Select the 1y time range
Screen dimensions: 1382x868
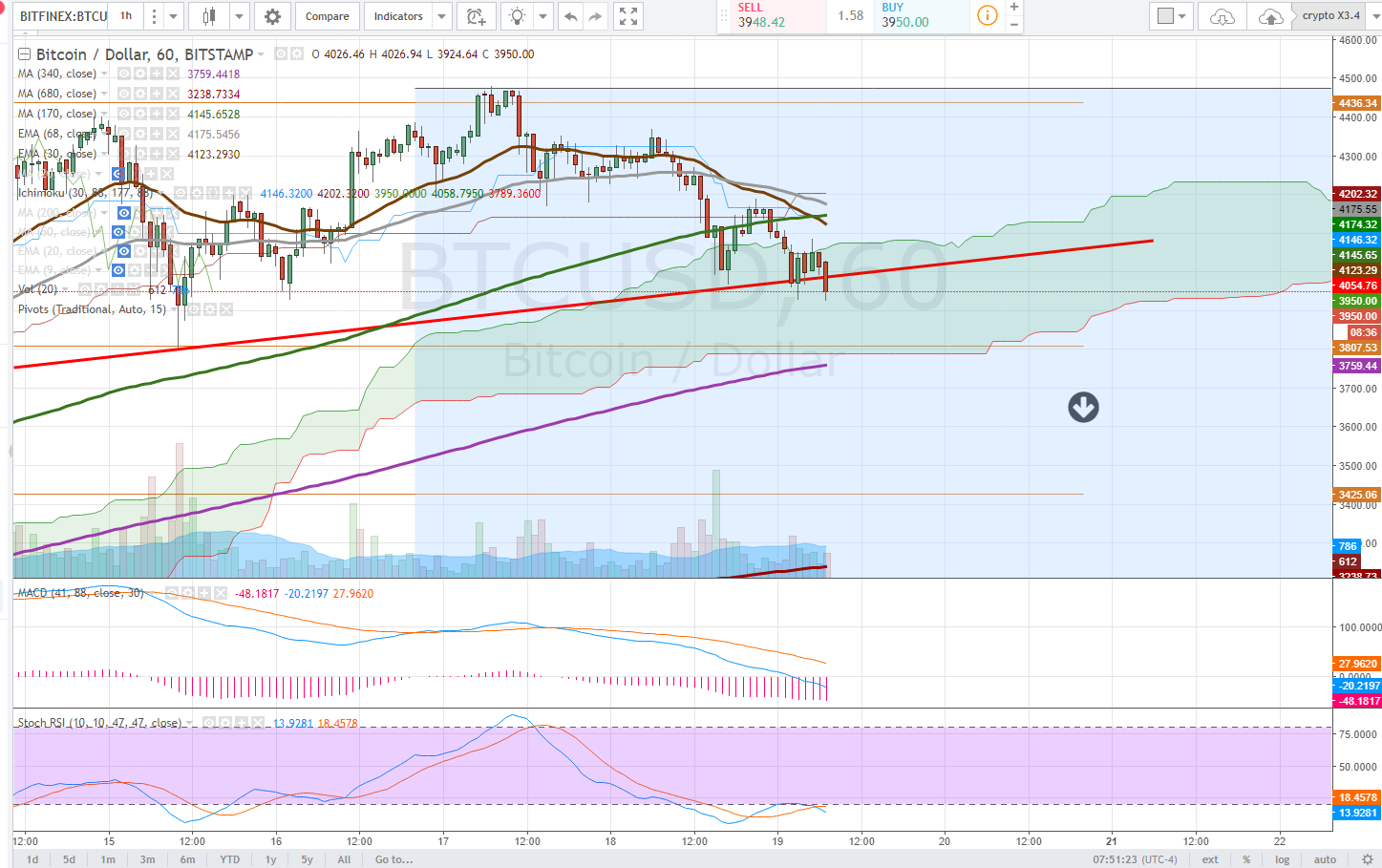pyautogui.click(x=271, y=859)
